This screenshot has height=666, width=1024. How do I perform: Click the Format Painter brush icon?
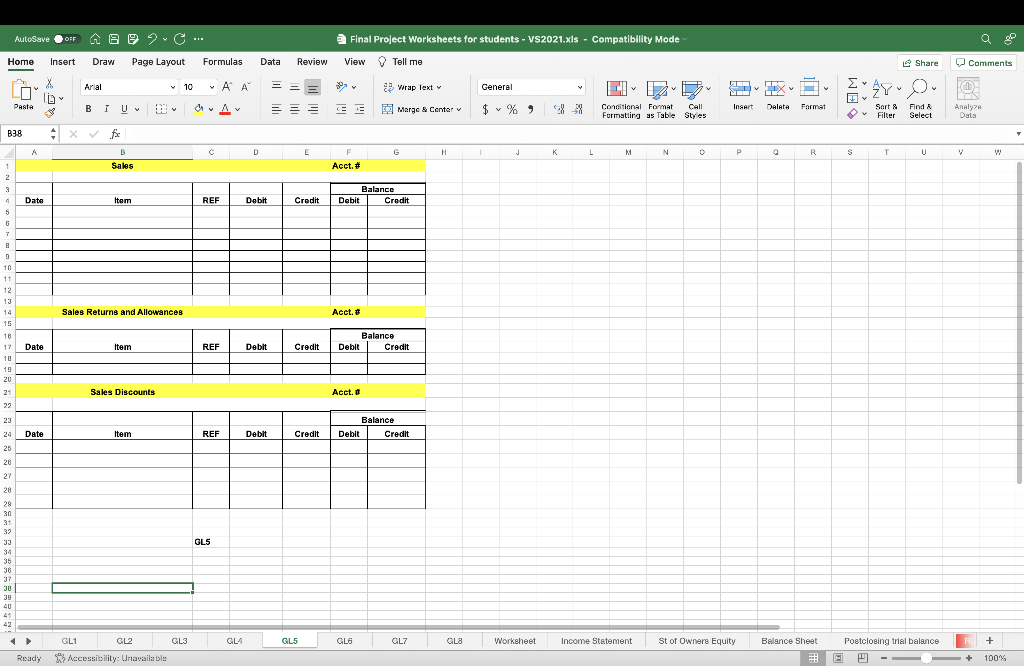[x=50, y=113]
